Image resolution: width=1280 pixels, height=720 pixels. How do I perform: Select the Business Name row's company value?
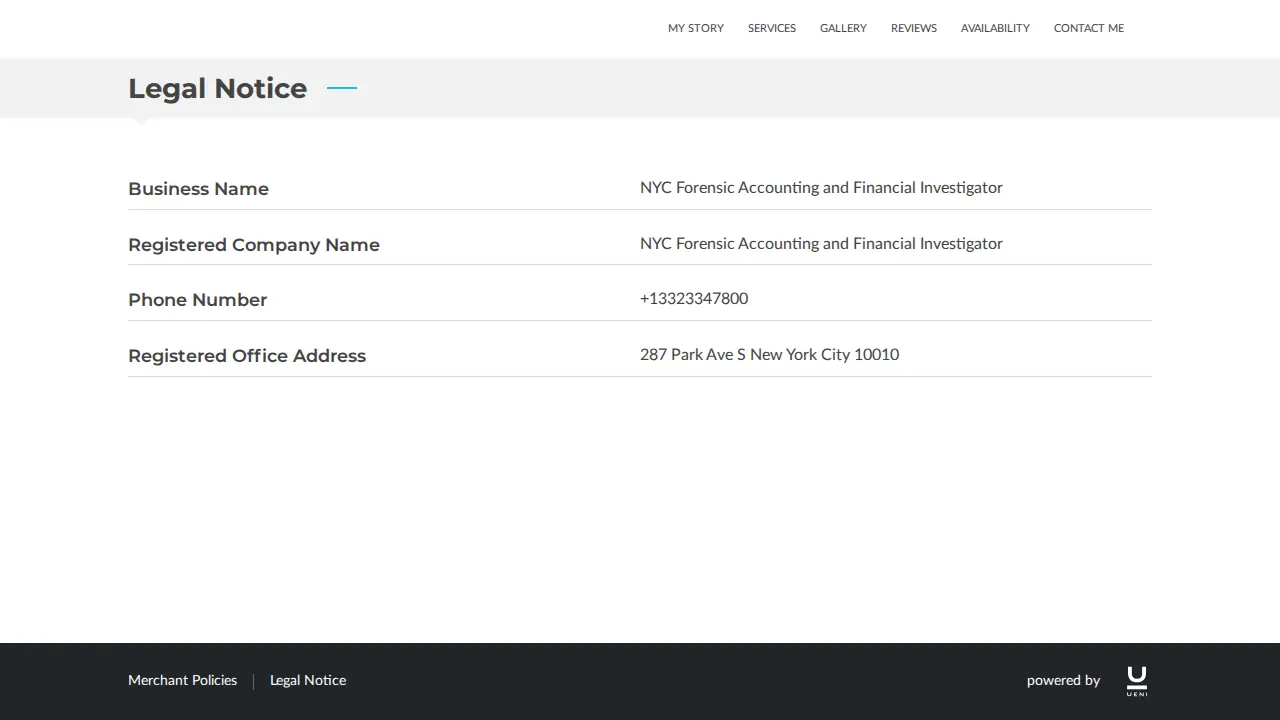point(821,187)
